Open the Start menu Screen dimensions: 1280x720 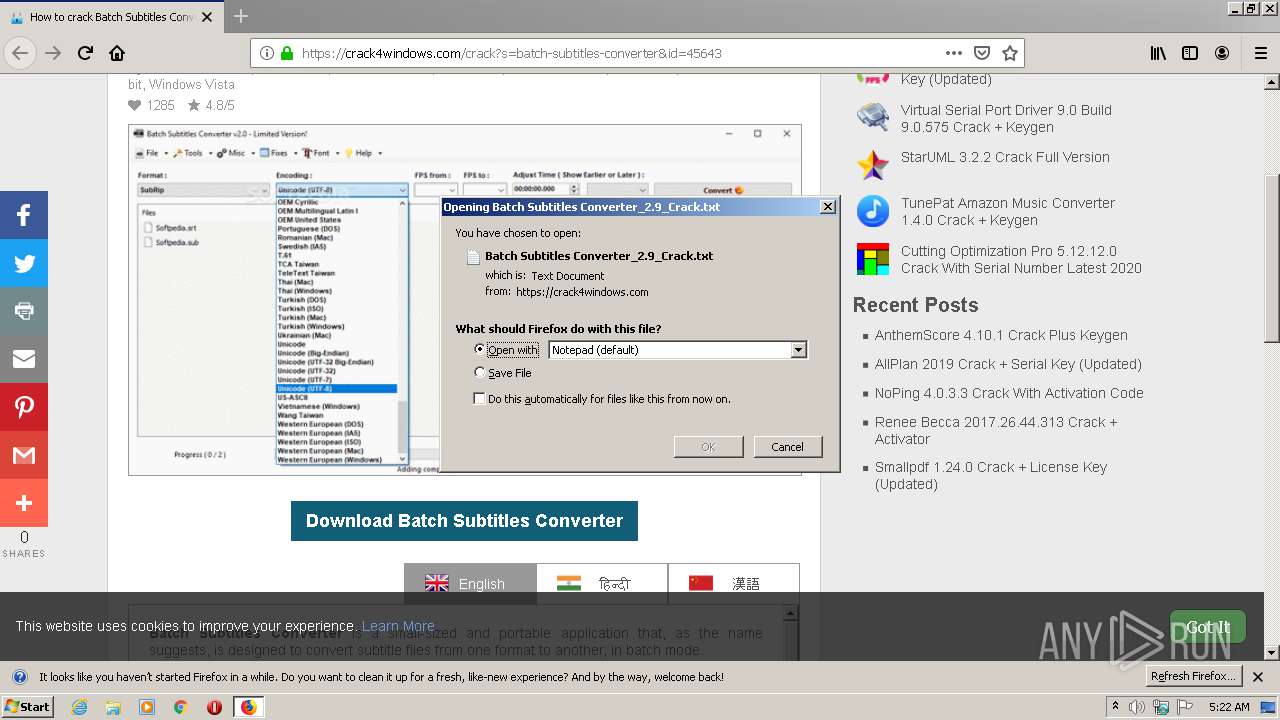tap(28, 707)
